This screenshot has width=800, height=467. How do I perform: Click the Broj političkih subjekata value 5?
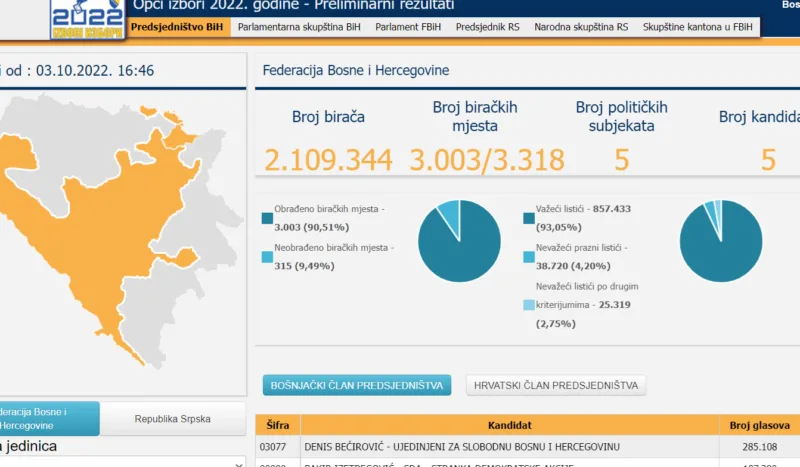coord(621,160)
